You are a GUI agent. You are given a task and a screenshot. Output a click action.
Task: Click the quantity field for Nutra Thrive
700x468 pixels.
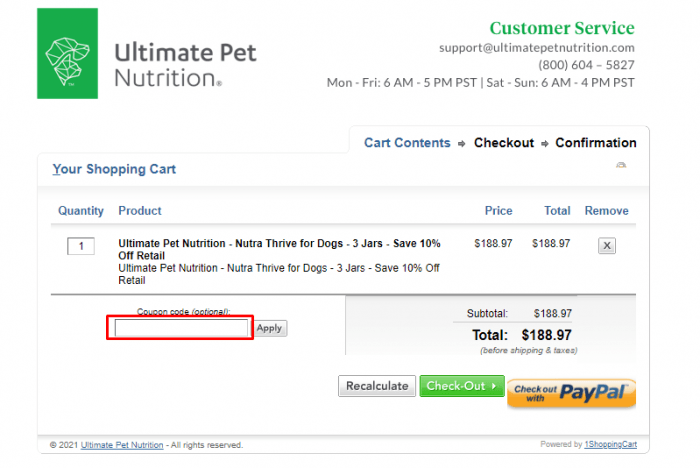tap(81, 246)
